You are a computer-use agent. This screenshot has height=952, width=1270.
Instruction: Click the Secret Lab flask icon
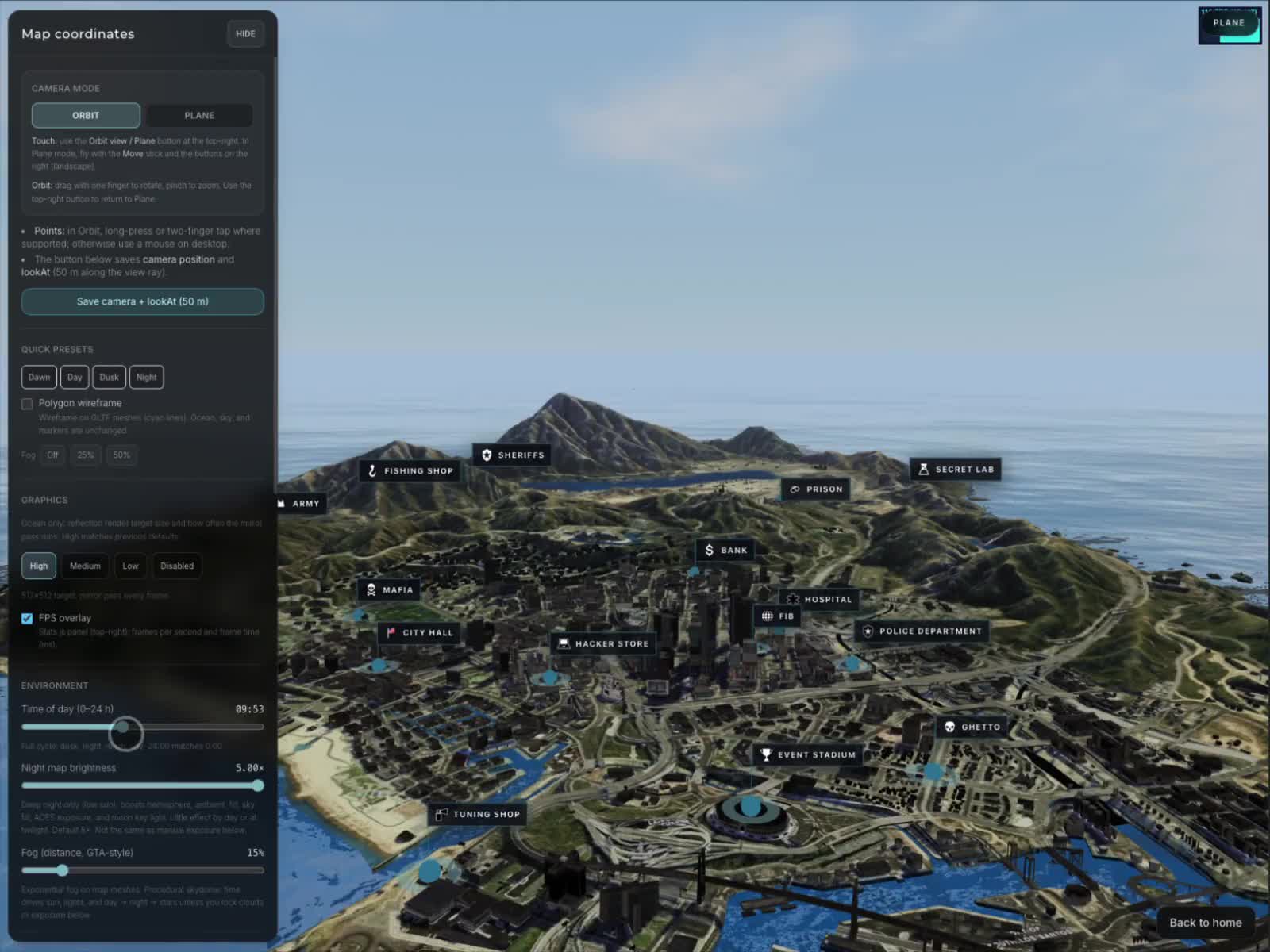pyautogui.click(x=923, y=469)
